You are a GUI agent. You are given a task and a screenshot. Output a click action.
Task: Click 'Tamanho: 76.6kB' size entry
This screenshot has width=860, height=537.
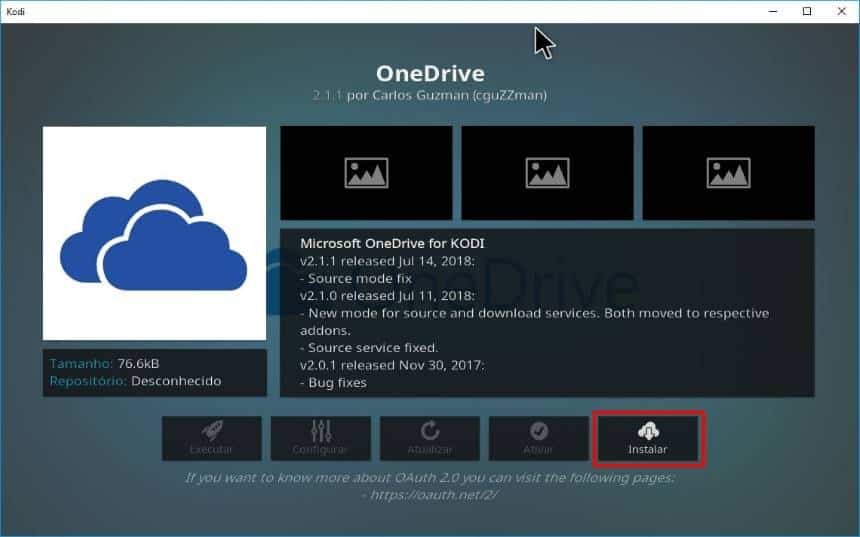(x=104, y=364)
